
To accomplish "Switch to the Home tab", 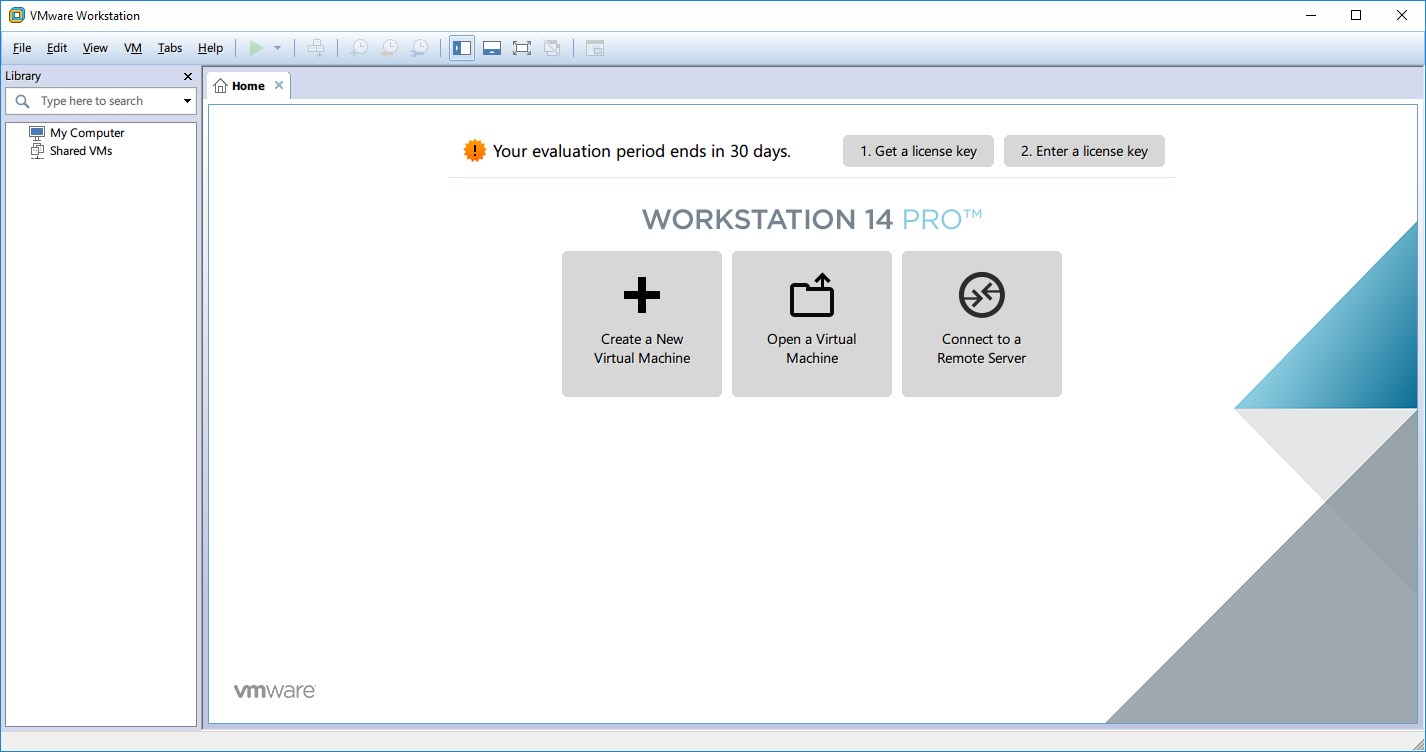I will pyautogui.click(x=246, y=85).
